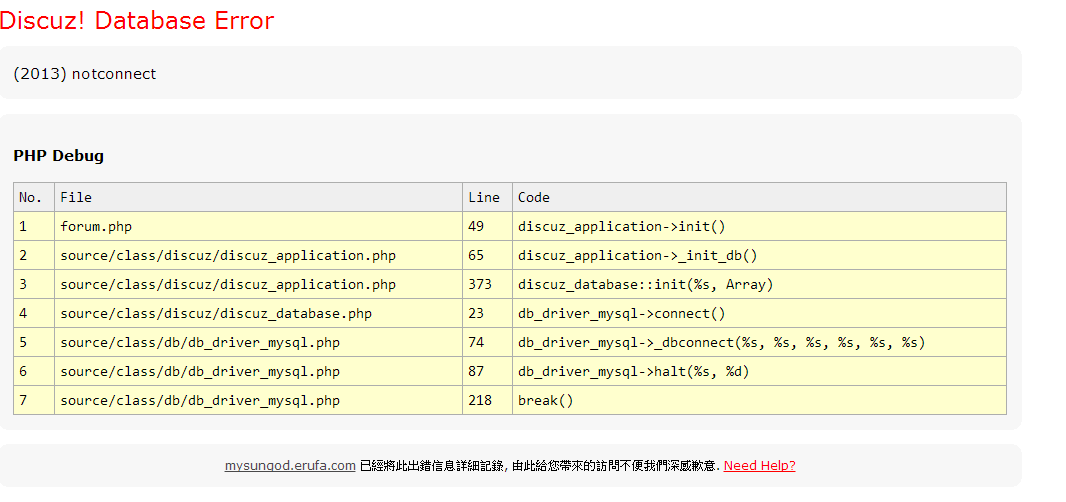Click row number 3 cell

[x=34, y=284]
